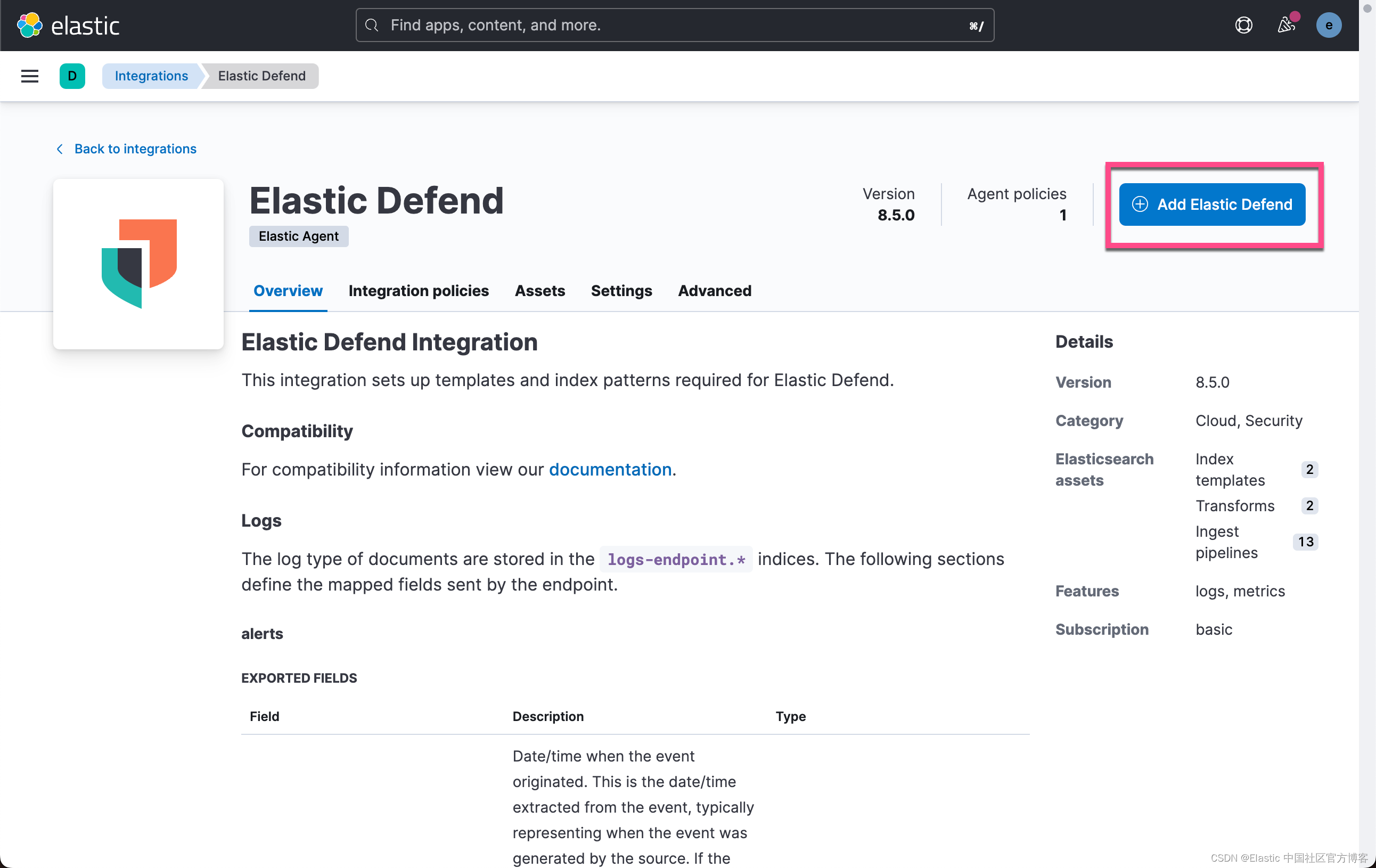1376x868 pixels.
Task: Switch to Integration policies tab
Action: (x=419, y=291)
